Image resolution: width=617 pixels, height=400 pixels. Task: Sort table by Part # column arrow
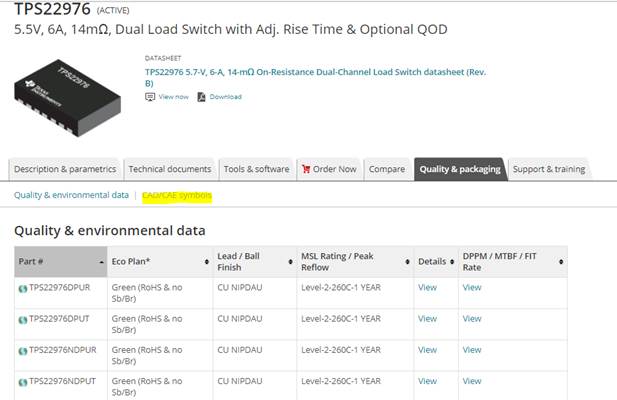(x=102, y=262)
